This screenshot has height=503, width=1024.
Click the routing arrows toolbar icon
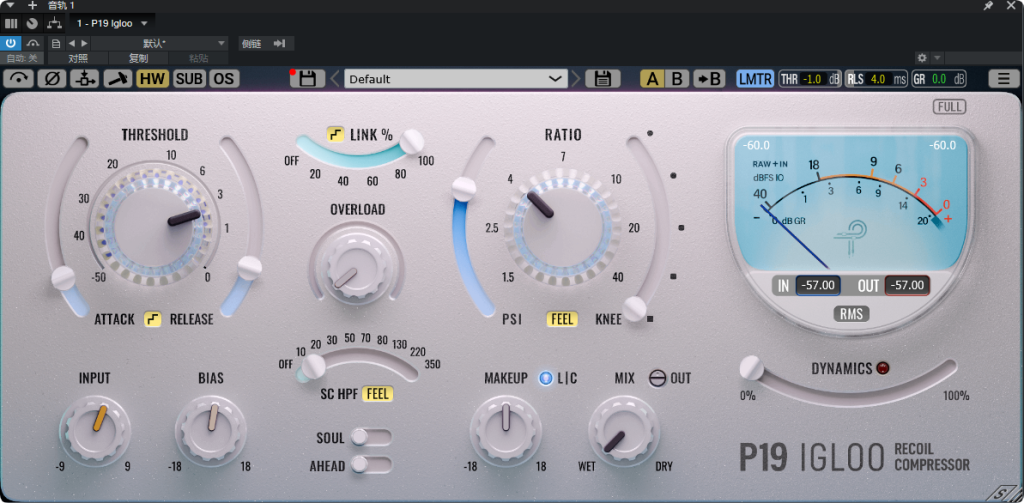pos(85,79)
